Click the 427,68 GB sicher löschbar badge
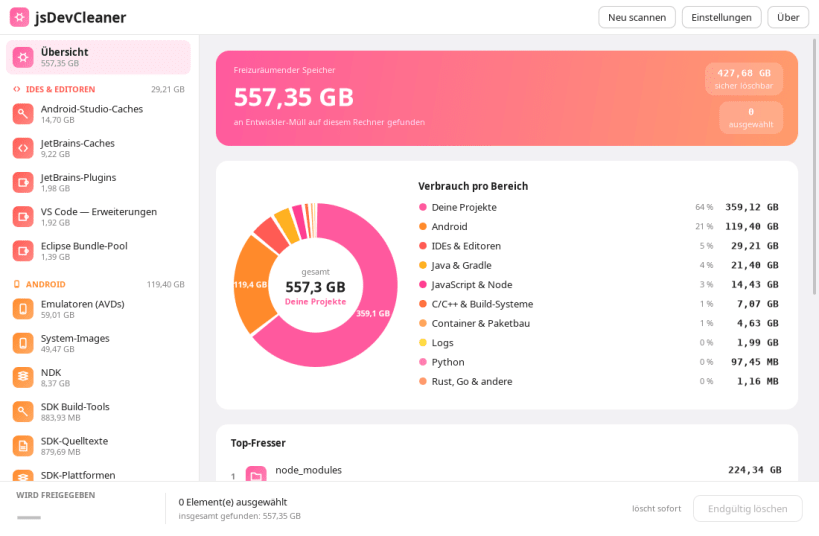The width and height of the screenshot is (819, 536). [744, 79]
